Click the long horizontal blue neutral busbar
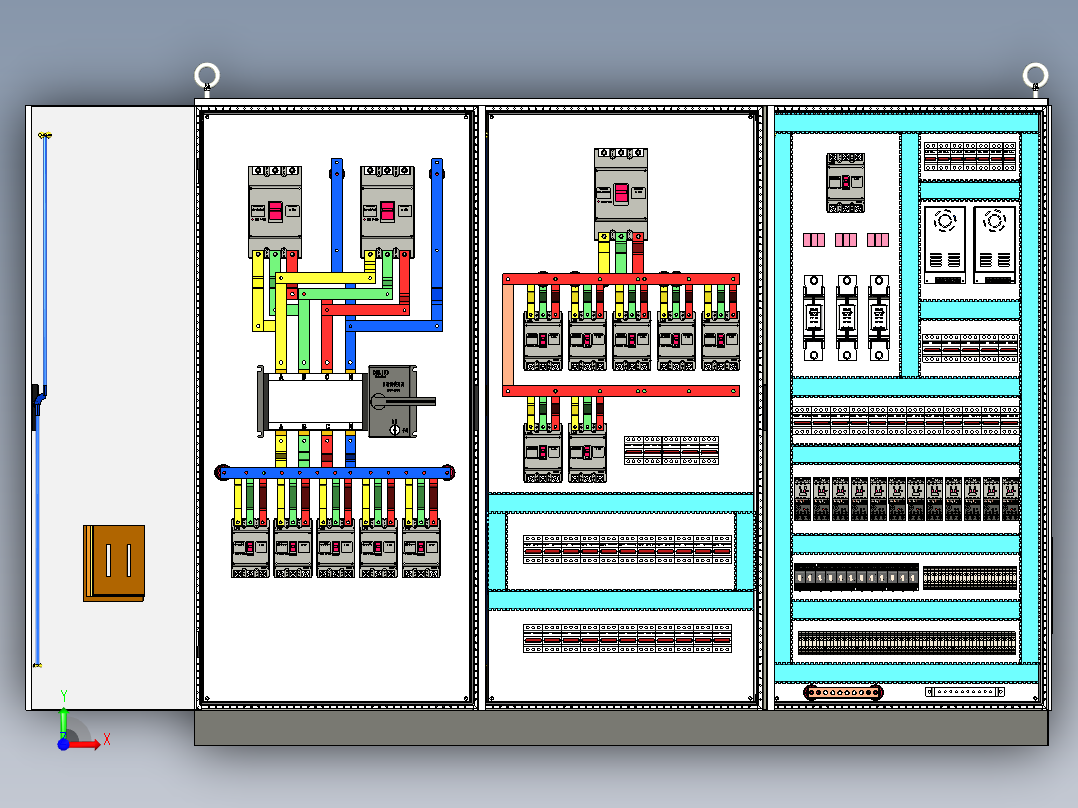The width and height of the screenshot is (1078, 808). pyautogui.click(x=335, y=472)
